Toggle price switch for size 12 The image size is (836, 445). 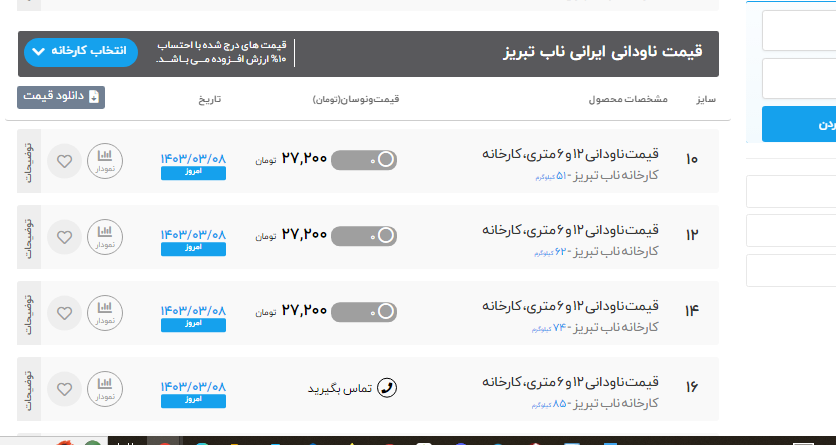364,235
